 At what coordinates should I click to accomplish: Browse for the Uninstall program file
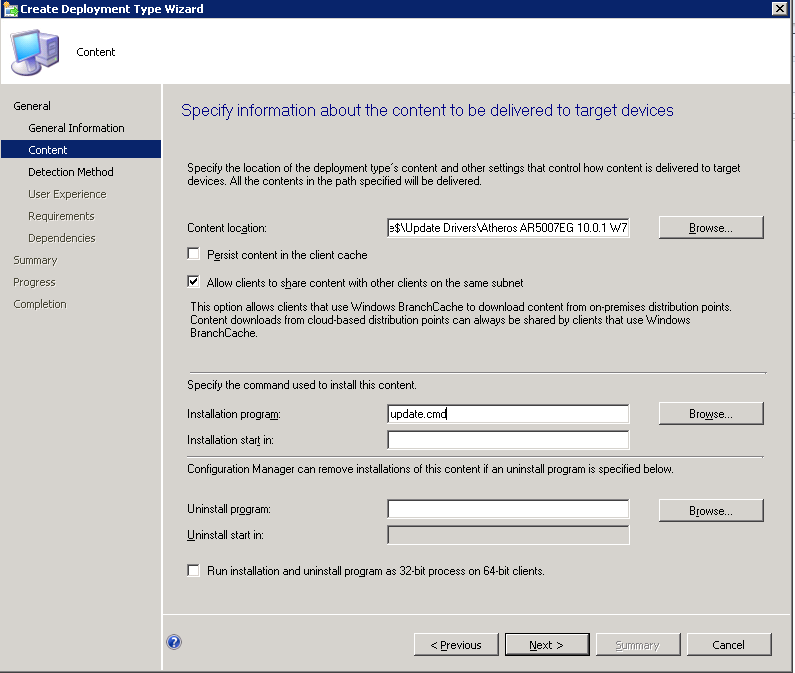[710, 511]
